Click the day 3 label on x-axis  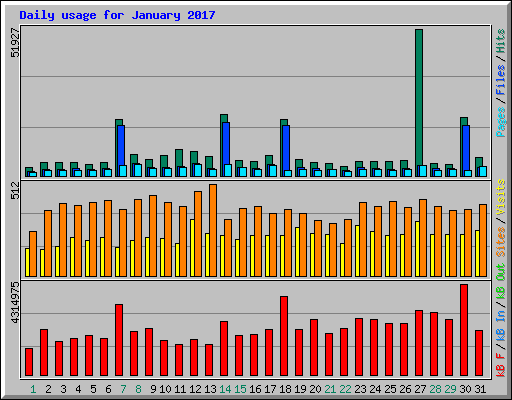pos(63,389)
